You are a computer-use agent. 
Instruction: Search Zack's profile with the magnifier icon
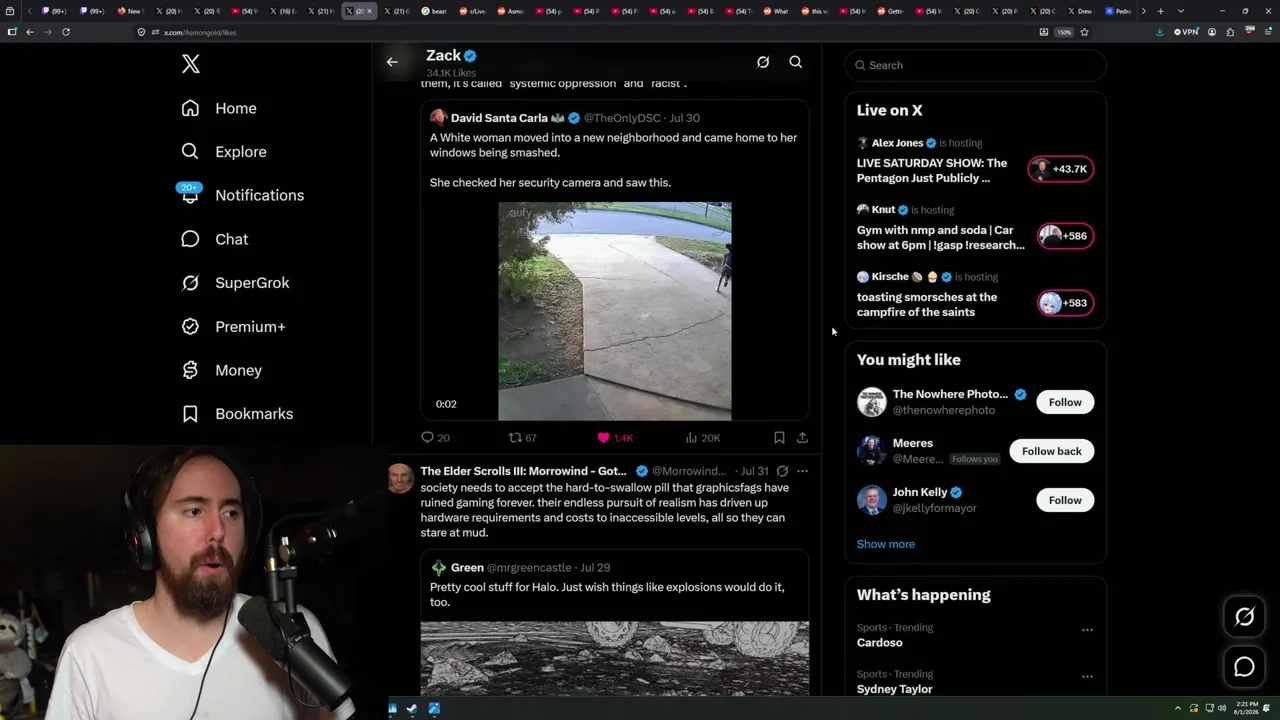click(x=796, y=62)
